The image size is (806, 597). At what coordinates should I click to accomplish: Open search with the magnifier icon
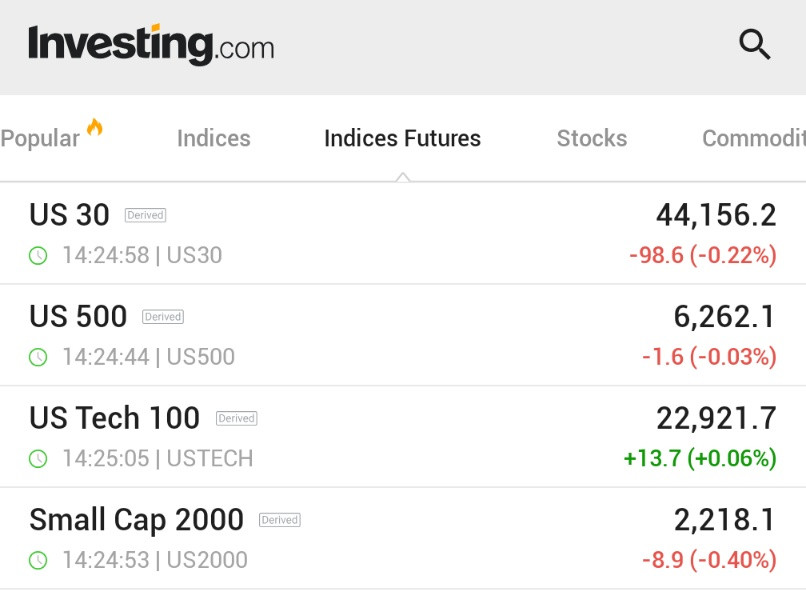755,44
